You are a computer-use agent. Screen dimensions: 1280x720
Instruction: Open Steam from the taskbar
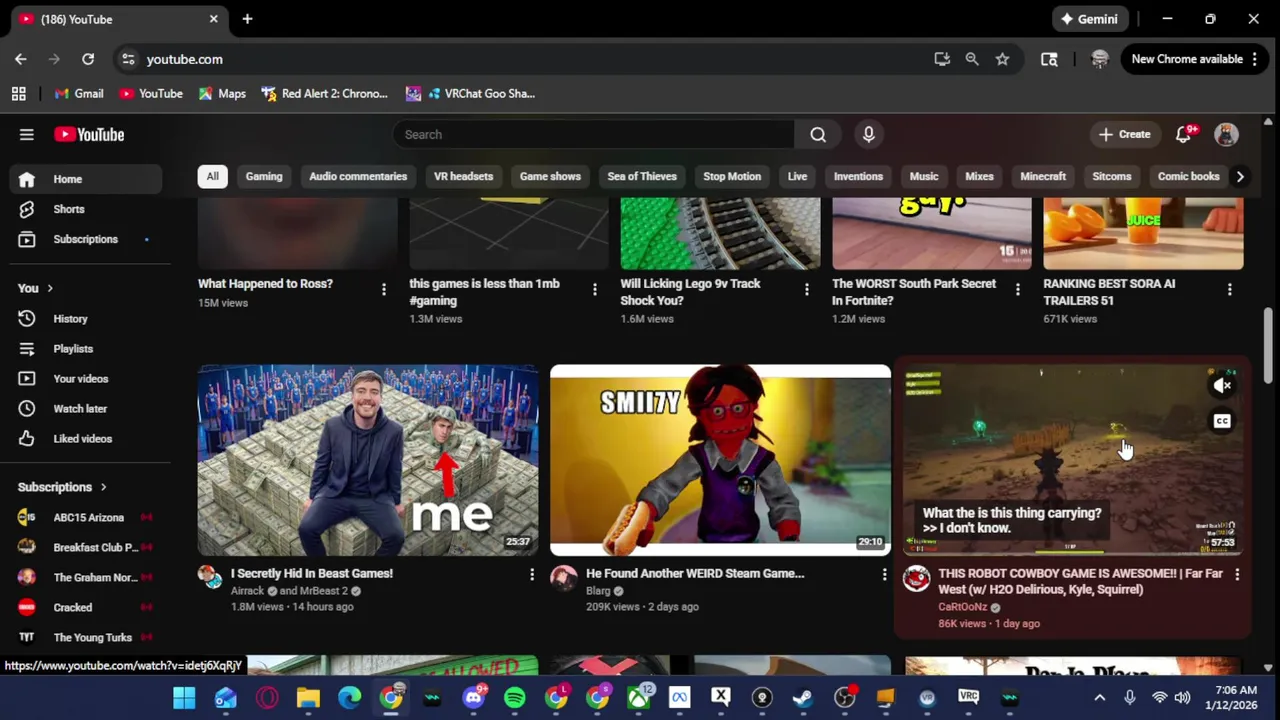tap(803, 697)
